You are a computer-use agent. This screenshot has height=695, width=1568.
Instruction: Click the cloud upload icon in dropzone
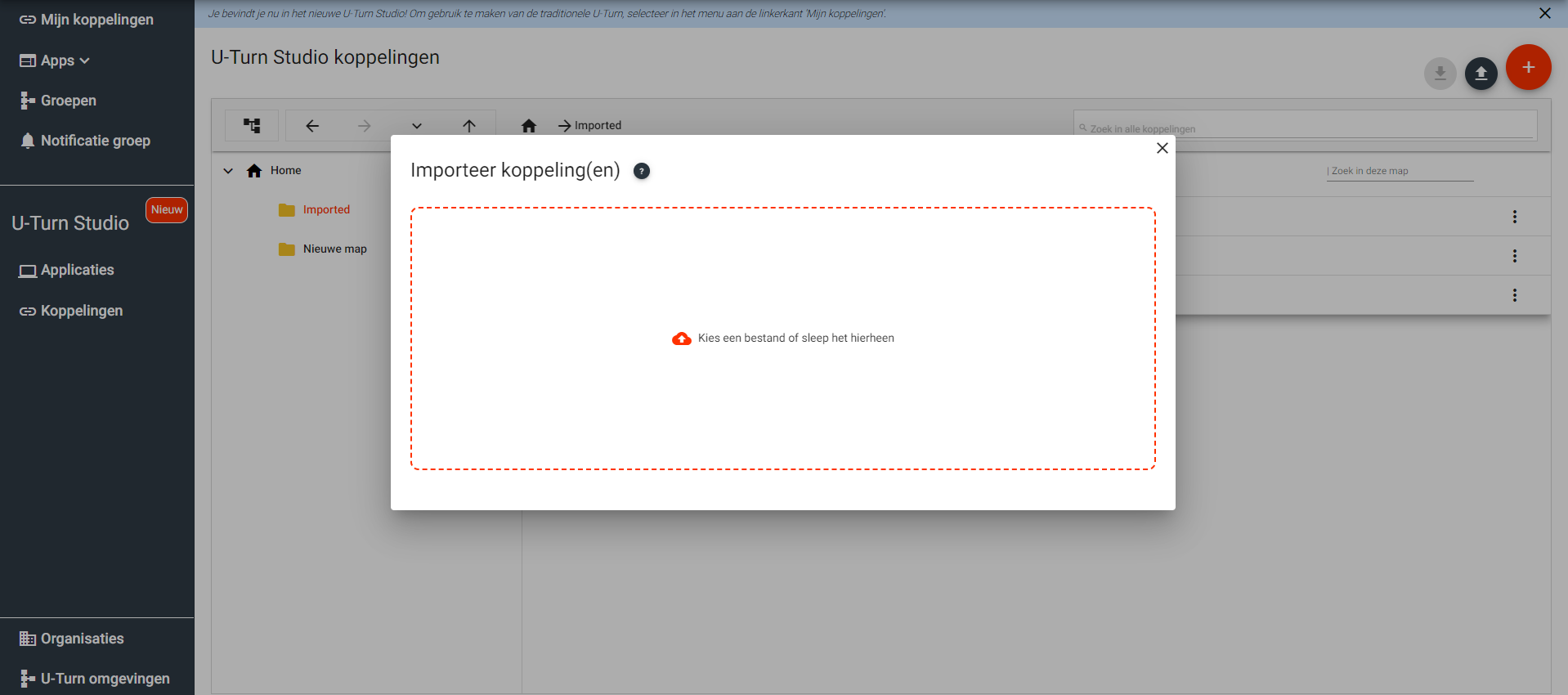point(681,339)
